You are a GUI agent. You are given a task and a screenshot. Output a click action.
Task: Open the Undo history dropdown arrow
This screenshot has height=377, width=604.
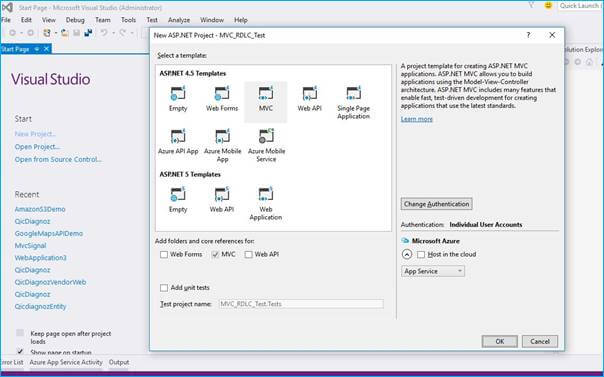[x=113, y=33]
